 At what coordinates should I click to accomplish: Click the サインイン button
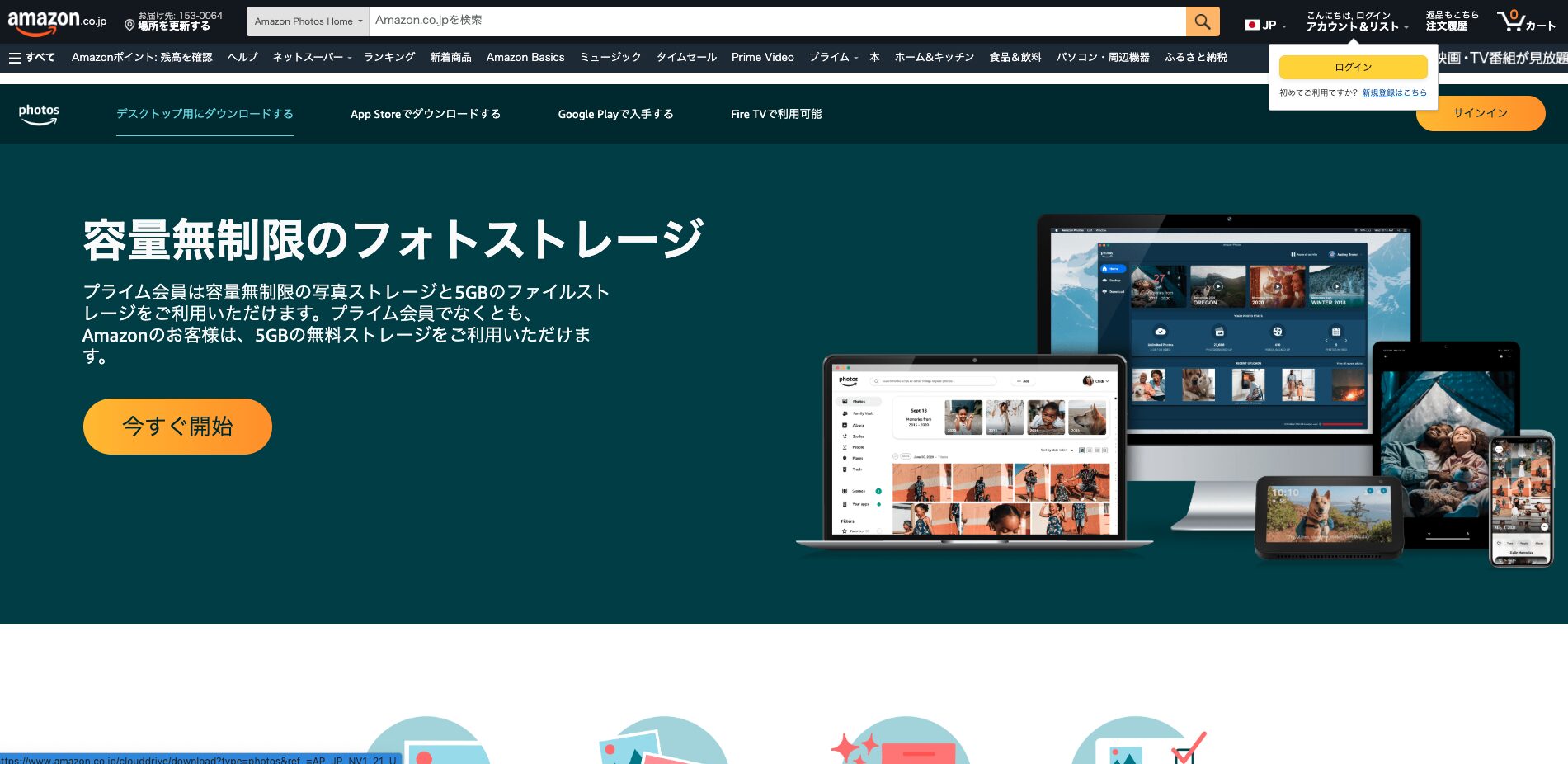[x=1481, y=113]
